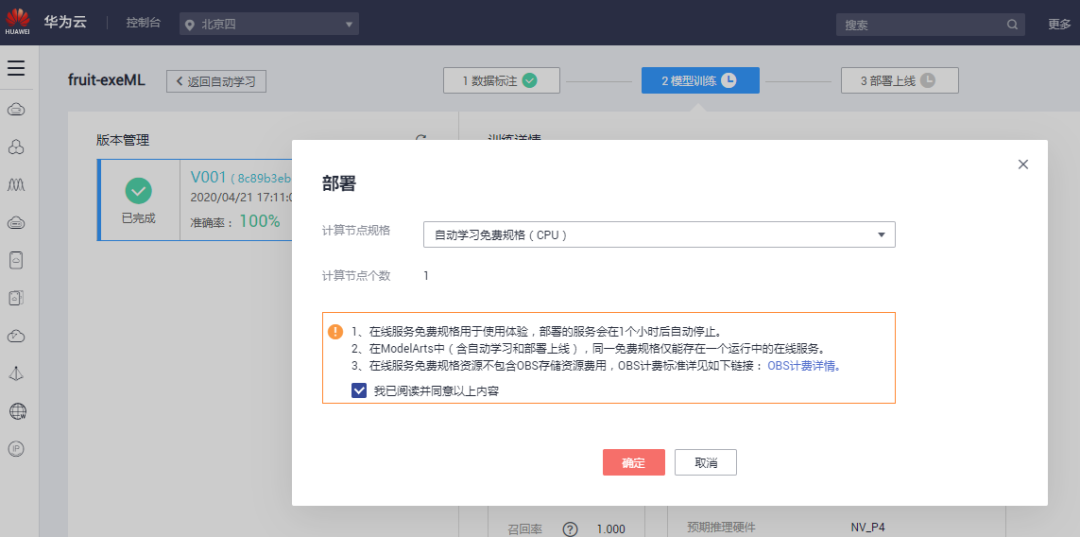Click the three-circles cluster icon in the sidebar
This screenshot has height=537, width=1080.
[17, 147]
